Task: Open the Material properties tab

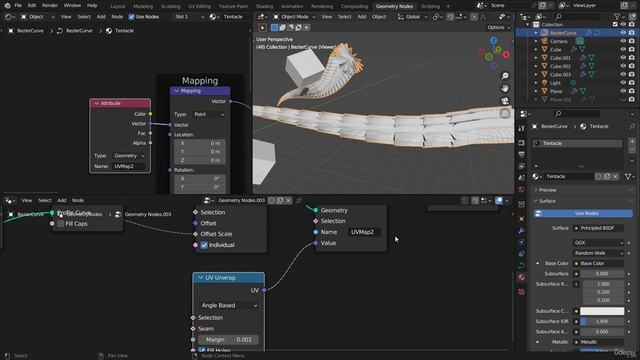Action: point(522,277)
